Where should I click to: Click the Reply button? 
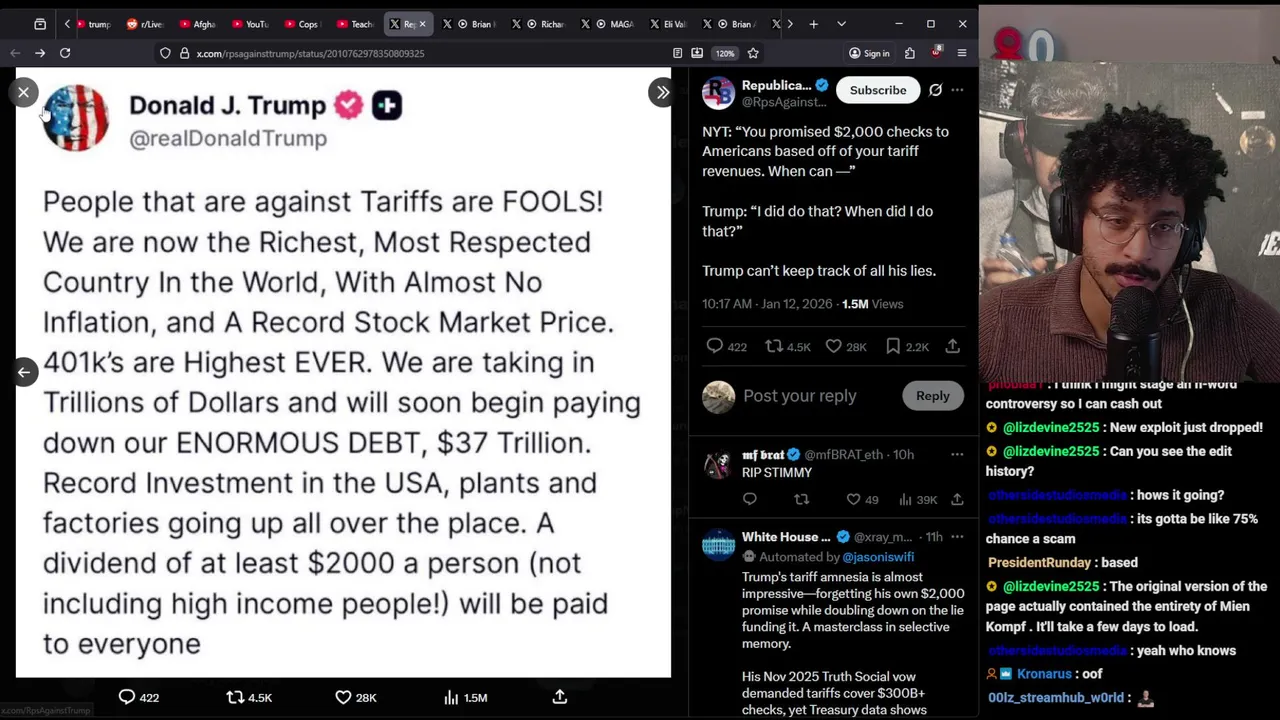point(932,396)
